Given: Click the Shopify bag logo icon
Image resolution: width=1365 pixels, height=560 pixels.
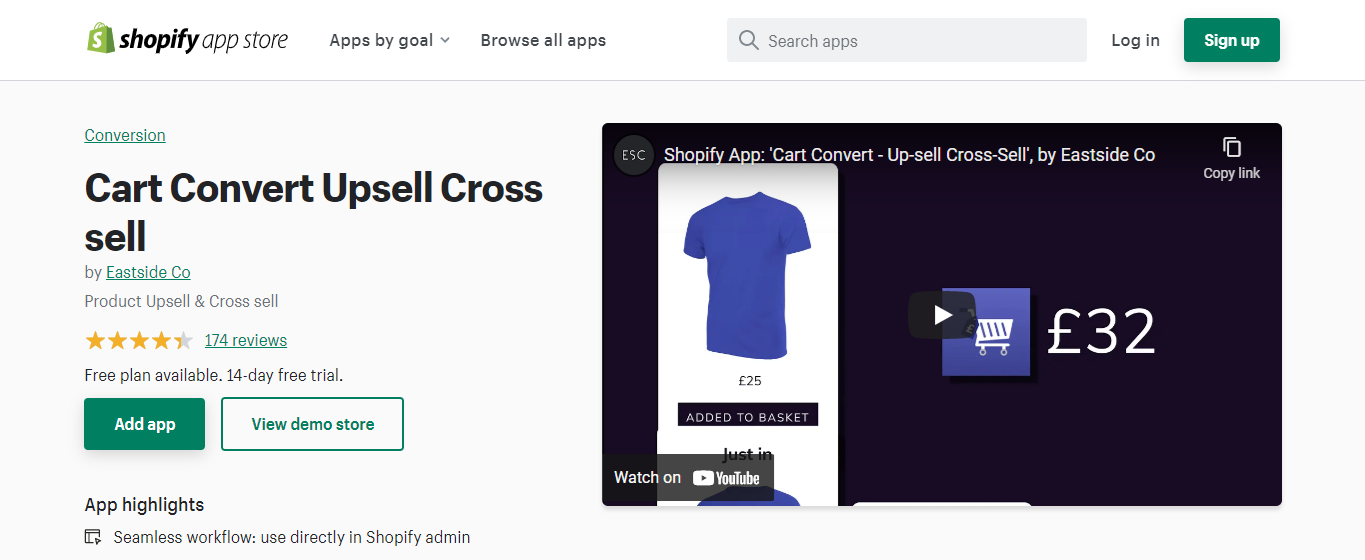Looking at the screenshot, I should click(x=101, y=39).
